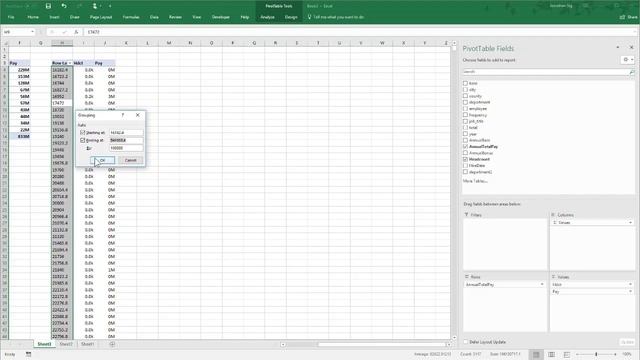This screenshot has height=360, width=640.
Task: Click the By value field in Grouping dialog
Action: point(126,148)
